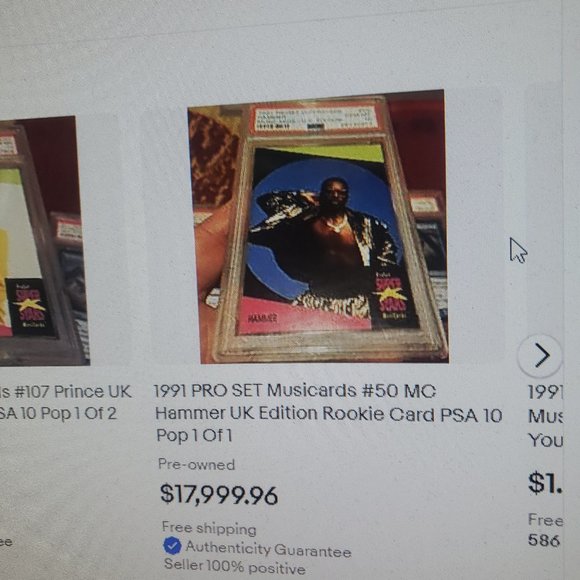The width and height of the screenshot is (580, 580).
Task: Click the Free shipping text under the price
Action: click(x=209, y=528)
